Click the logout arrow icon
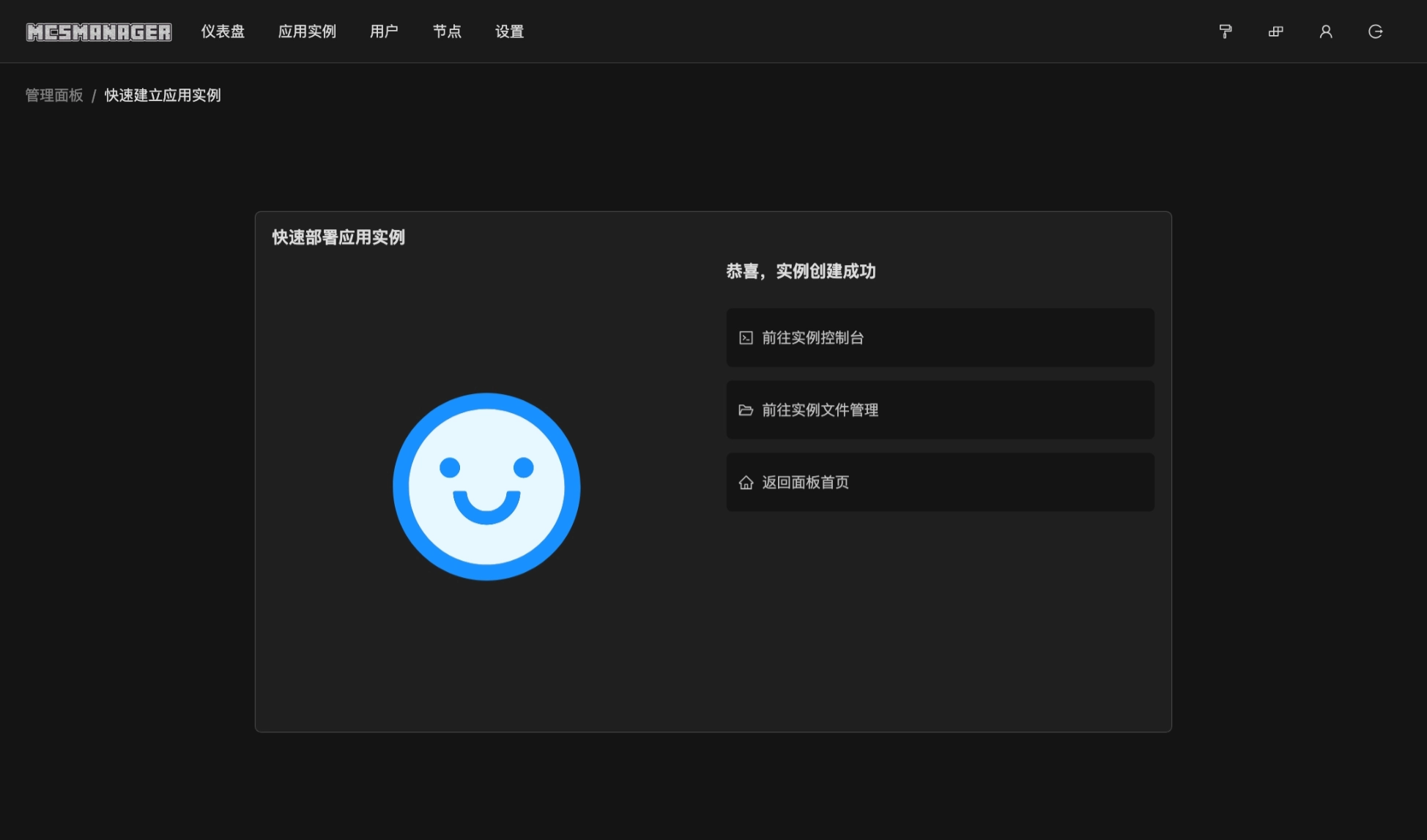 coord(1375,31)
